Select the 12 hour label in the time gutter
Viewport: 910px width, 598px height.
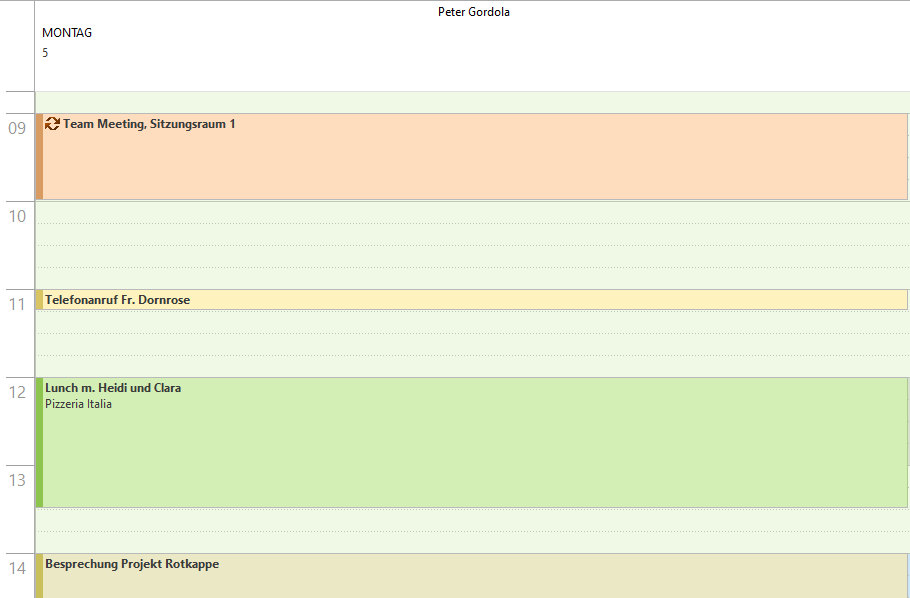click(x=16, y=393)
